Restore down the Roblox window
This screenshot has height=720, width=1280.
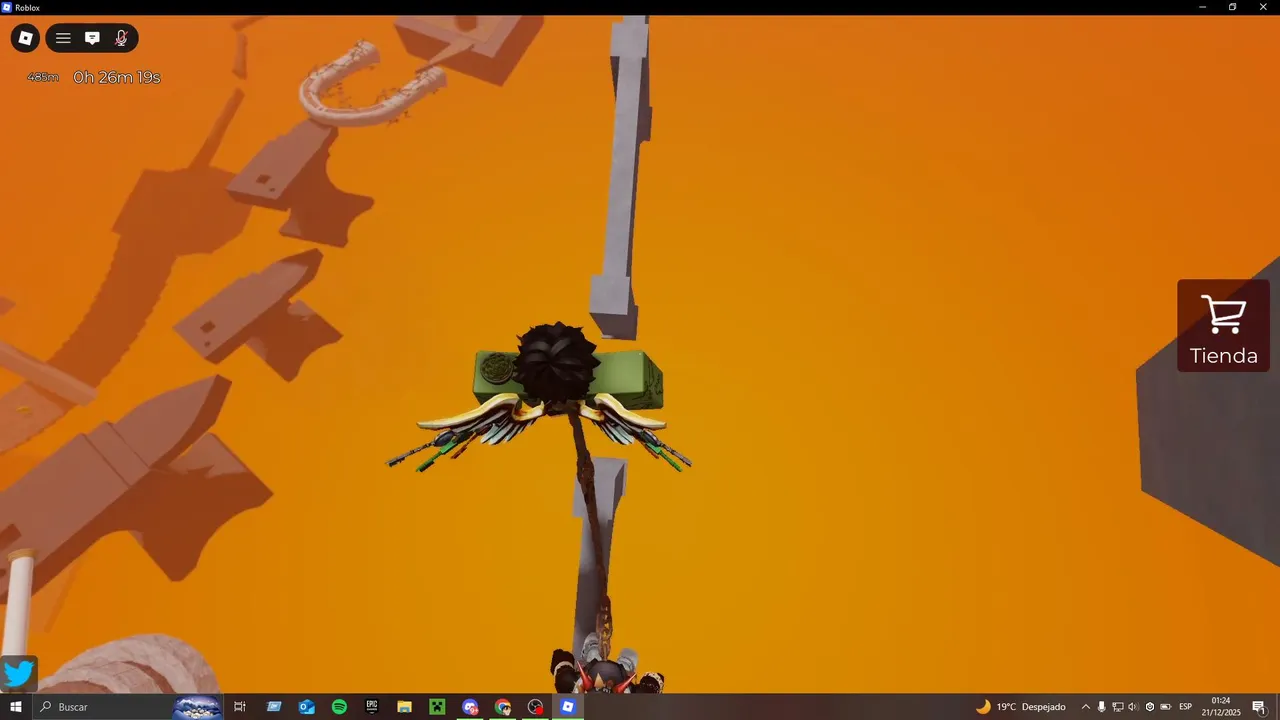(x=1232, y=7)
